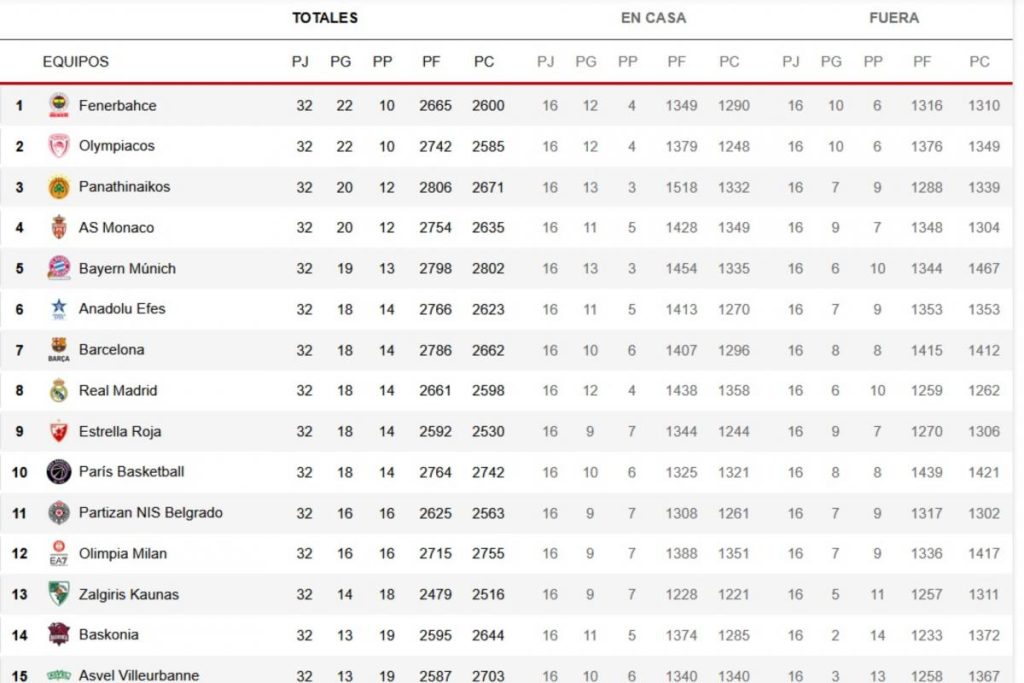Open the Estrella Roja team link
Viewport: 1024px width, 683px height.
point(120,431)
